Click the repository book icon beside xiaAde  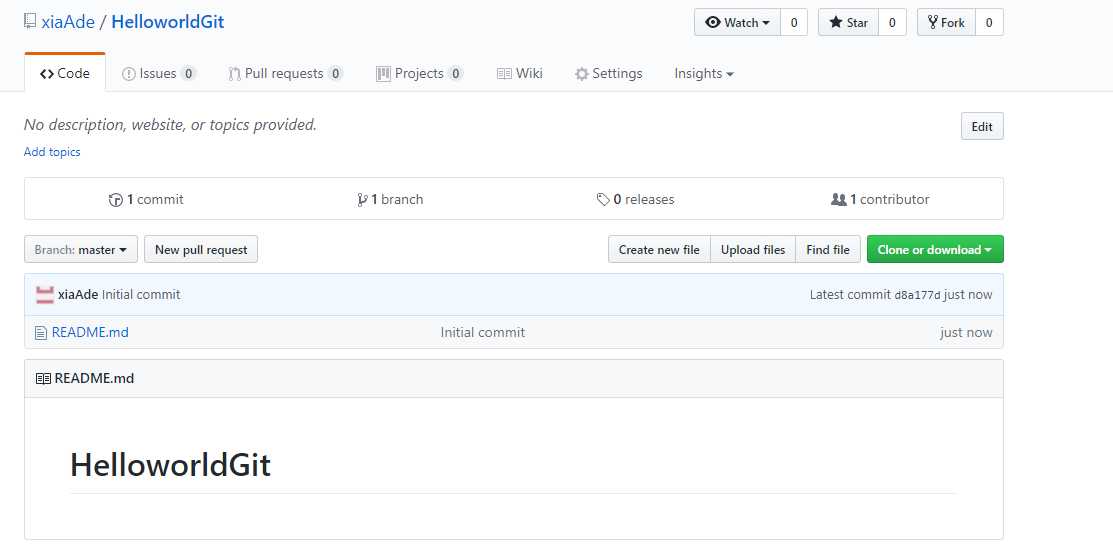click(30, 21)
